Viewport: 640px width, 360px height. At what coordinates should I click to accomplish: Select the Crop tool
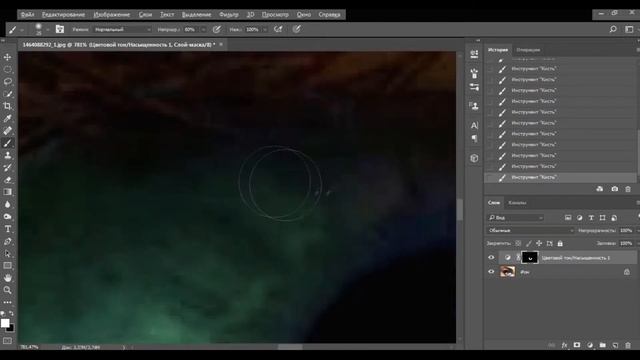[x=7, y=106]
